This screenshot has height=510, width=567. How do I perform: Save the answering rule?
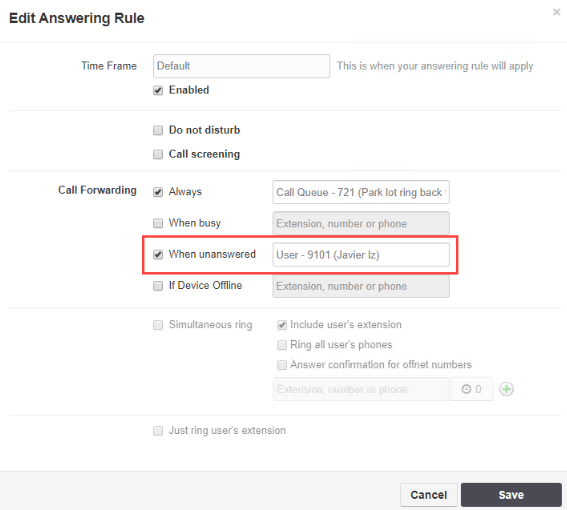[x=511, y=495]
